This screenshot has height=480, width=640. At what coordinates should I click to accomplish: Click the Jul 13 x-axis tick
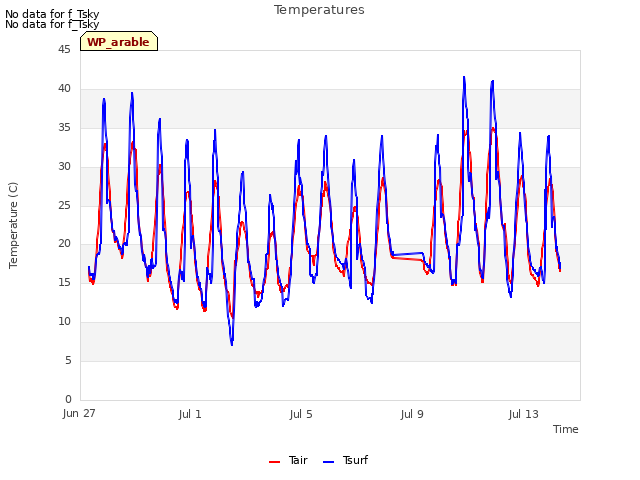(523, 414)
